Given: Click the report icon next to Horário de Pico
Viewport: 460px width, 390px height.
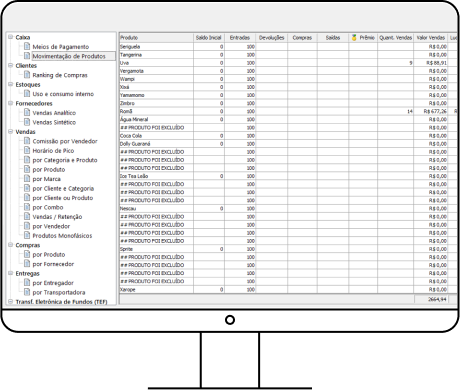Looking at the screenshot, I should (27, 150).
